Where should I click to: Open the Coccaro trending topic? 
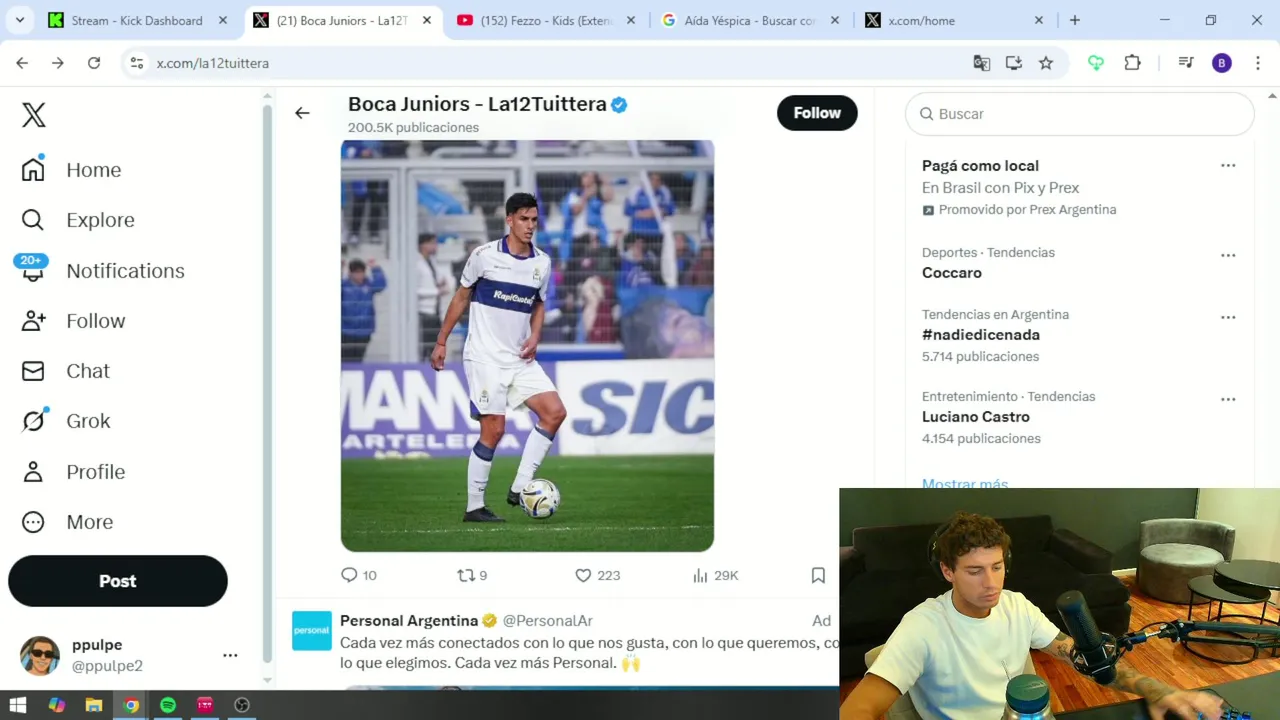[952, 273]
